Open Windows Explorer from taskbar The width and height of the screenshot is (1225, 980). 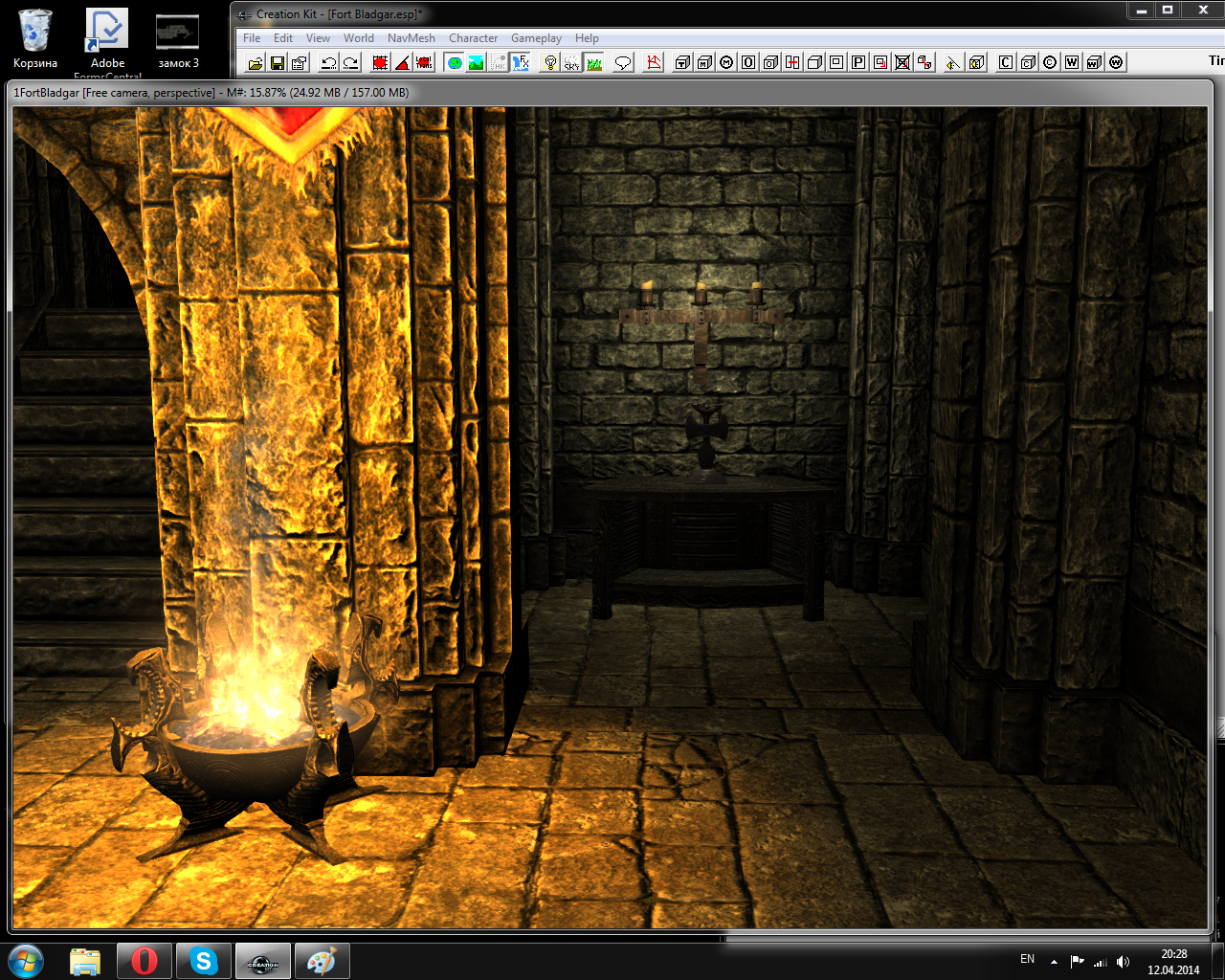click(85, 961)
